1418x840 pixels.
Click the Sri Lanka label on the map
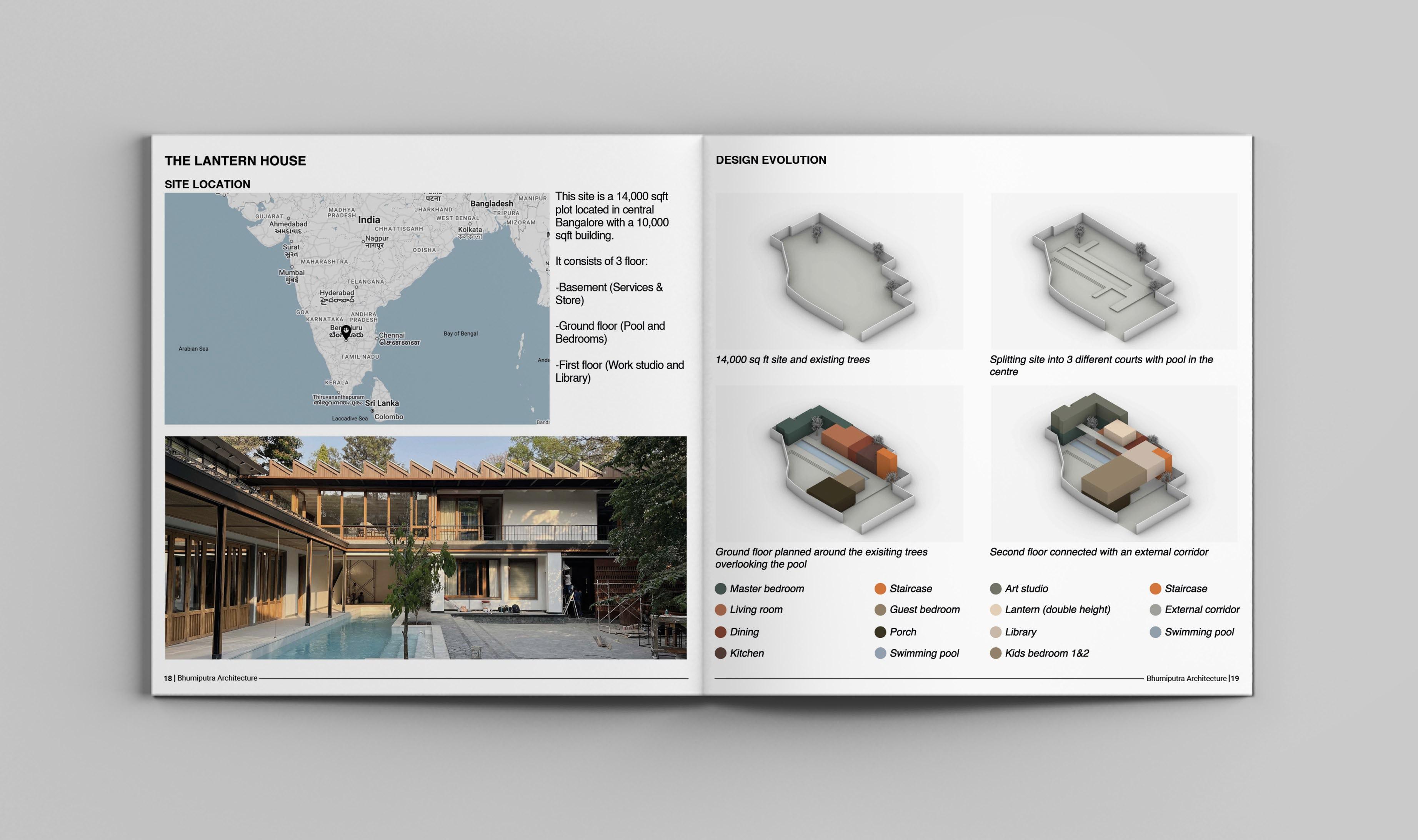(382, 403)
